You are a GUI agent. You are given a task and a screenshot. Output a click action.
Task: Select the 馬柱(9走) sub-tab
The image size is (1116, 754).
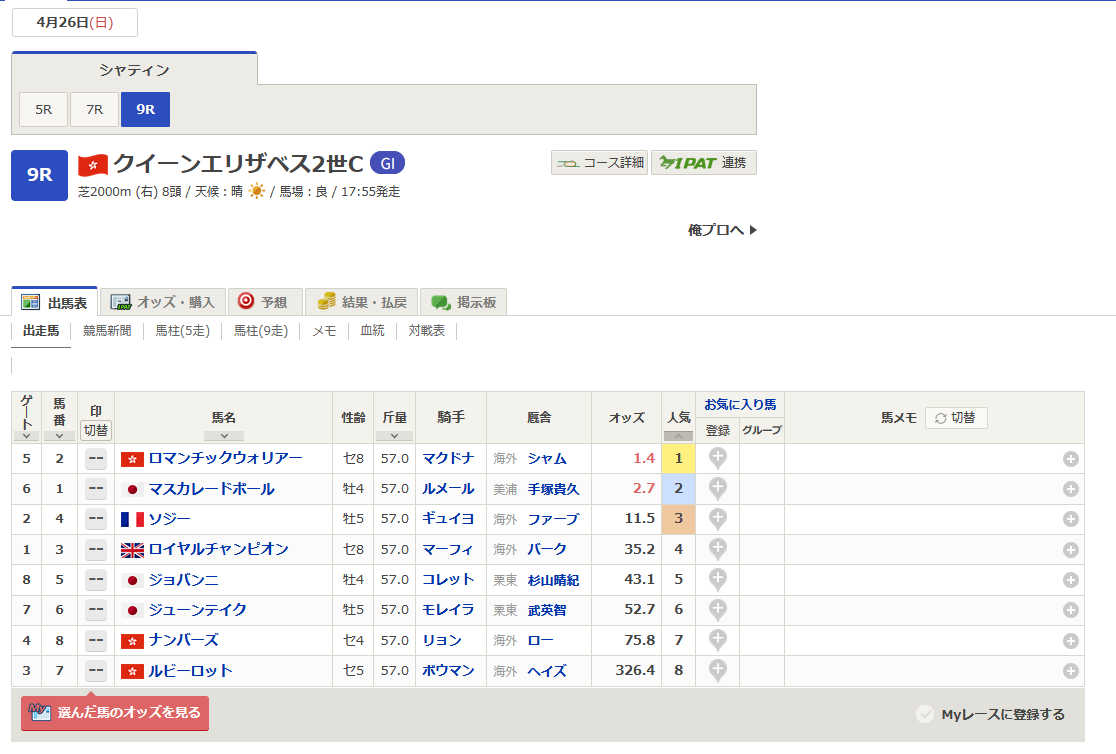point(261,330)
